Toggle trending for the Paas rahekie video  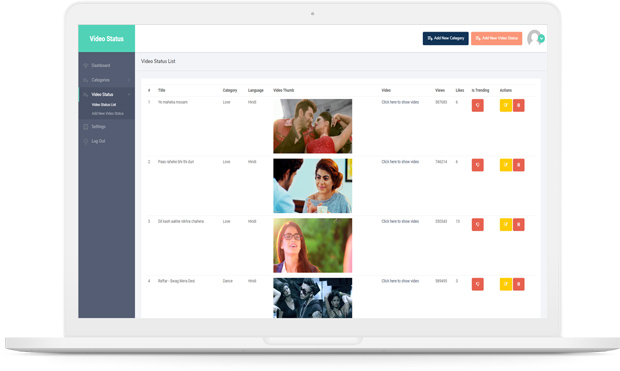(x=478, y=165)
